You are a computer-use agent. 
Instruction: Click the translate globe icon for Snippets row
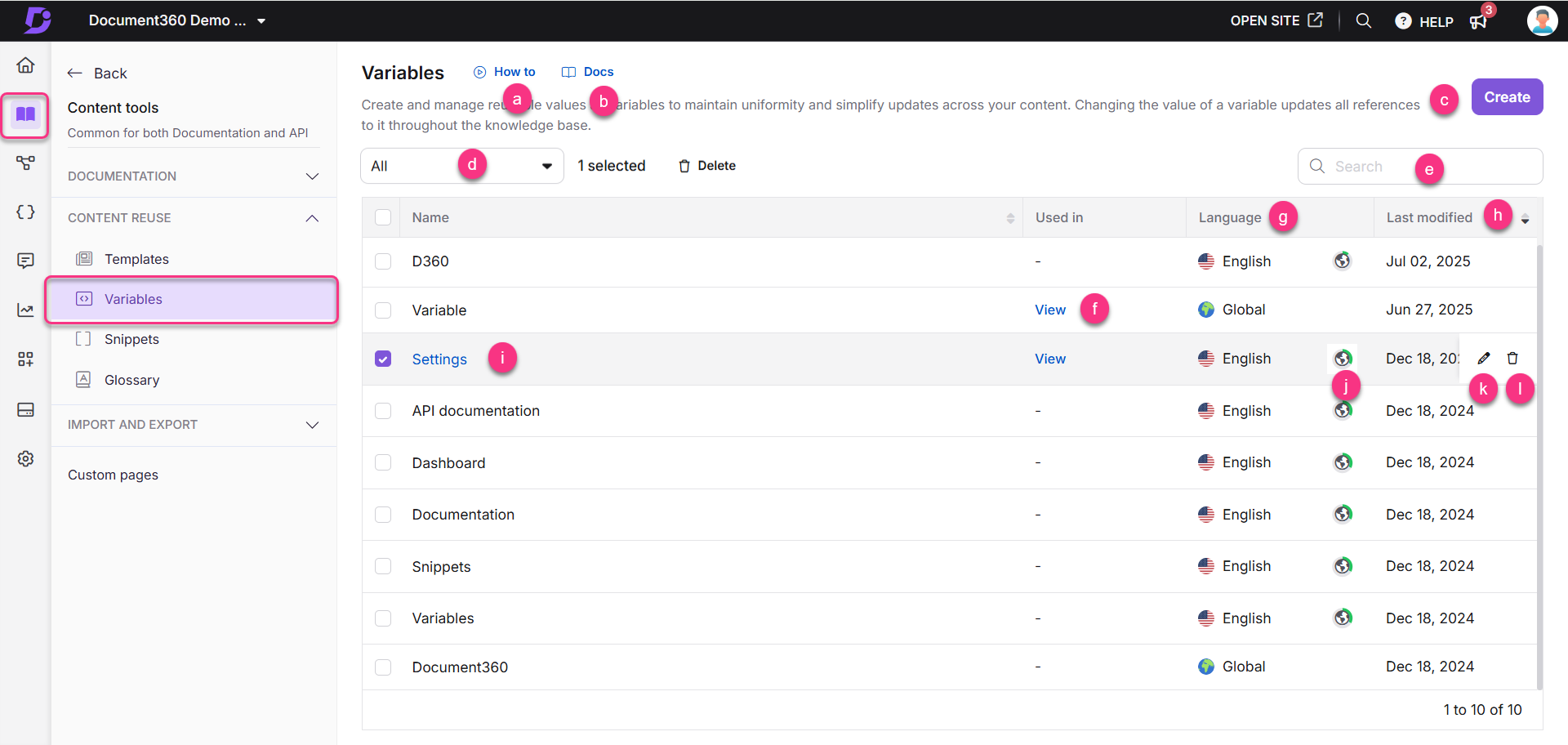click(x=1343, y=566)
